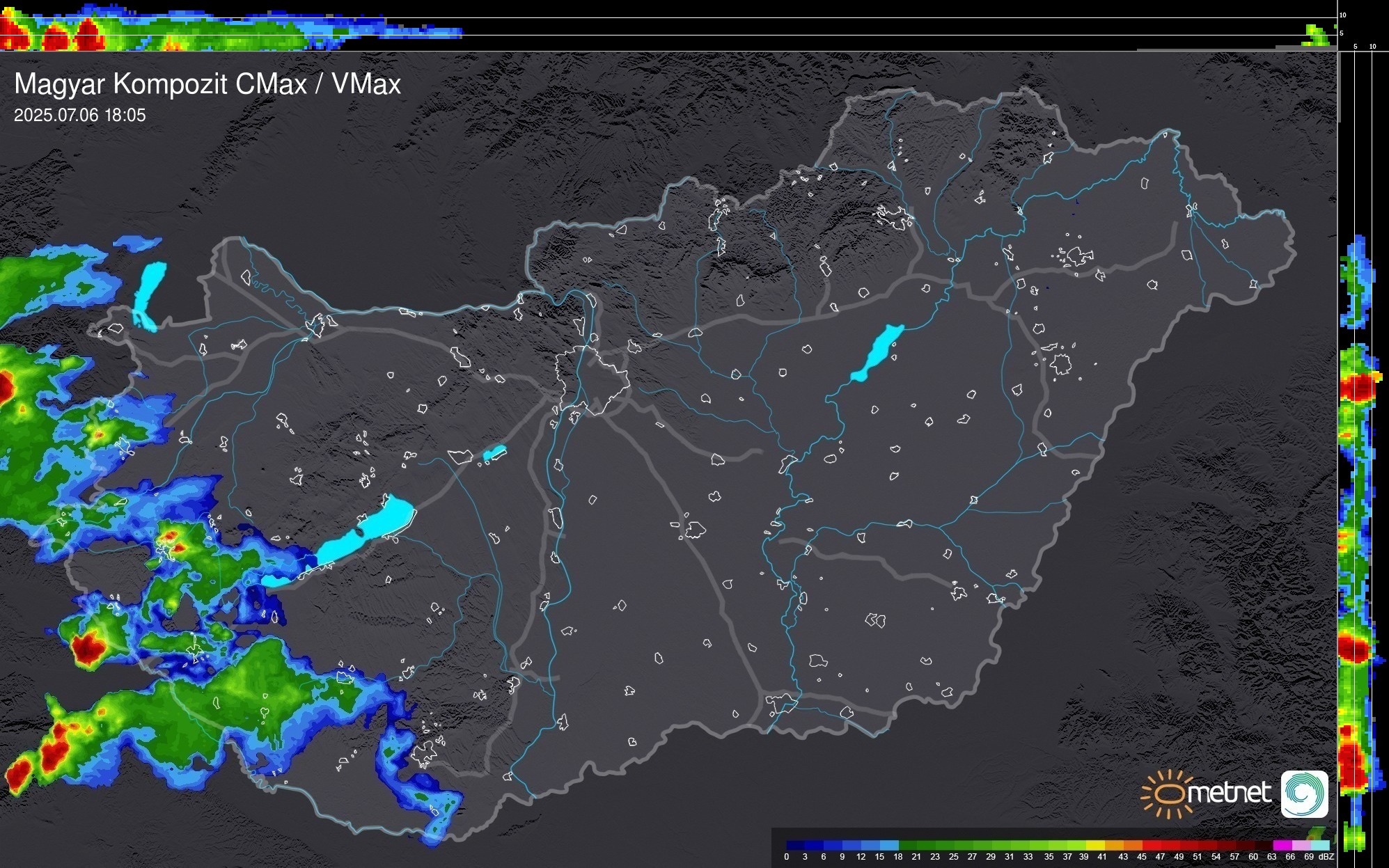The width and height of the screenshot is (1389, 868).
Task: Select the magenta 63 dBZ legend swatch
Action: click(1282, 845)
